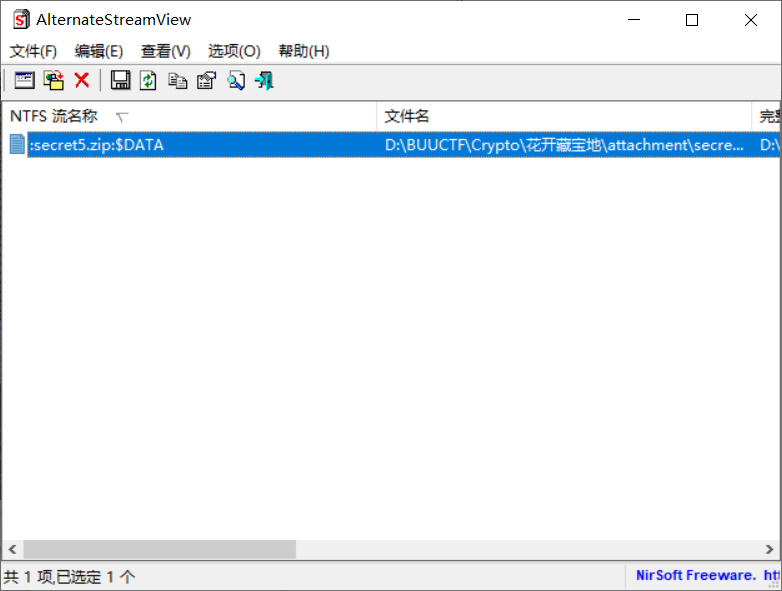
Task: Delete selected streams with the red X icon
Action: point(82,80)
